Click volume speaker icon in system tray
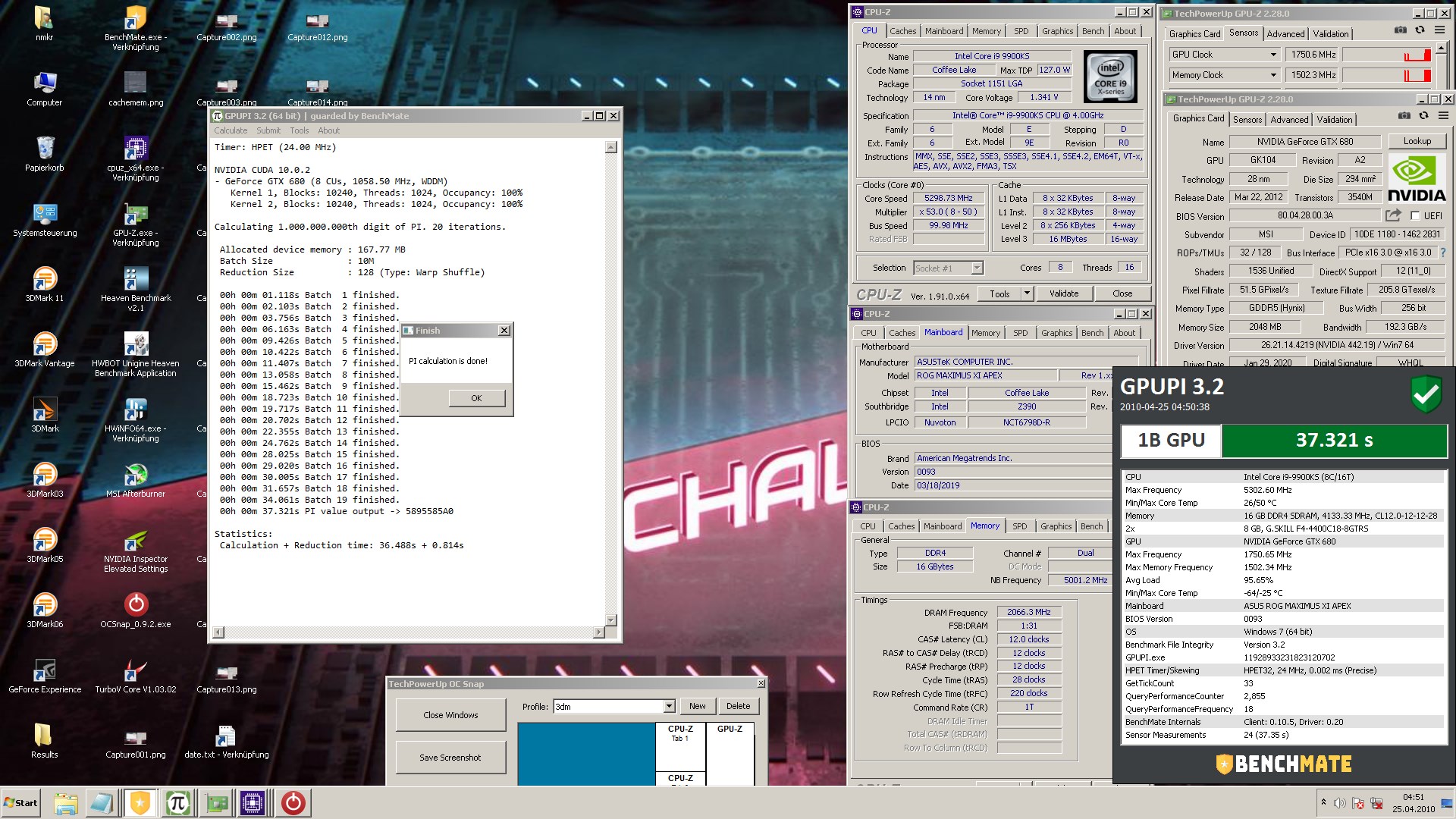 point(1340,803)
